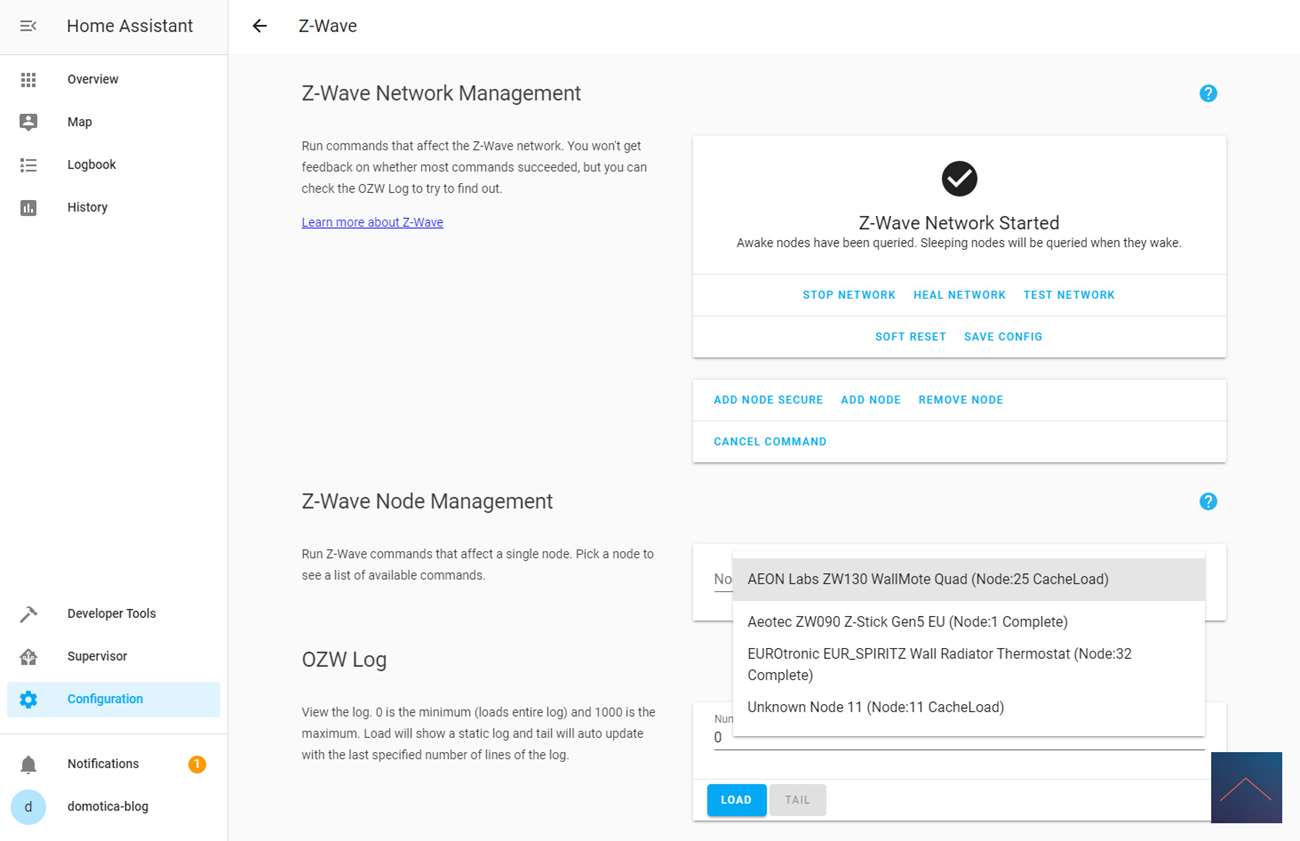Viewport: 1300px width, 841px height.
Task: Click Test Network button
Action: (x=1069, y=295)
